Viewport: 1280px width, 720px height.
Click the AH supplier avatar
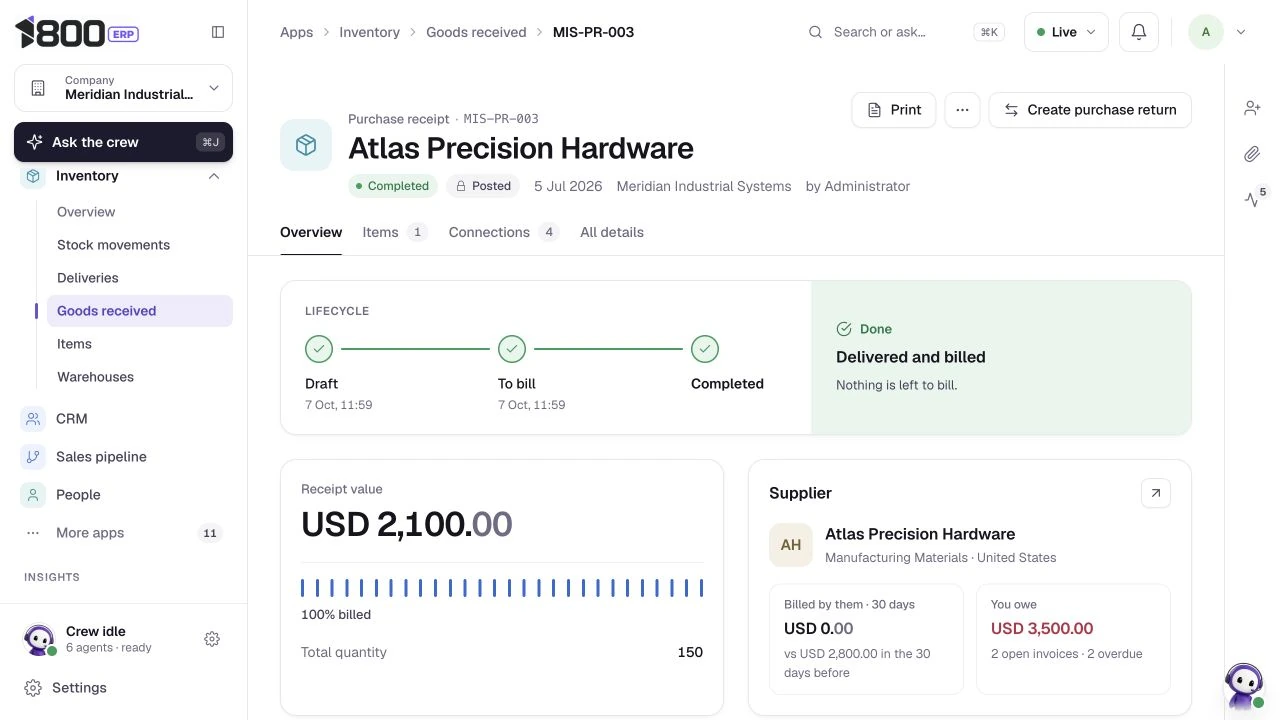point(791,545)
